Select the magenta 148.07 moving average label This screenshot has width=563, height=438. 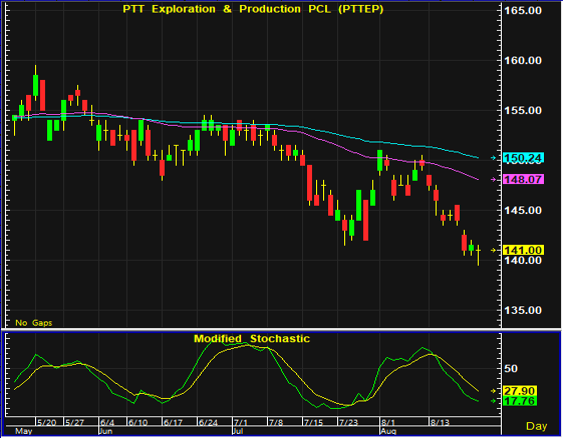point(523,179)
